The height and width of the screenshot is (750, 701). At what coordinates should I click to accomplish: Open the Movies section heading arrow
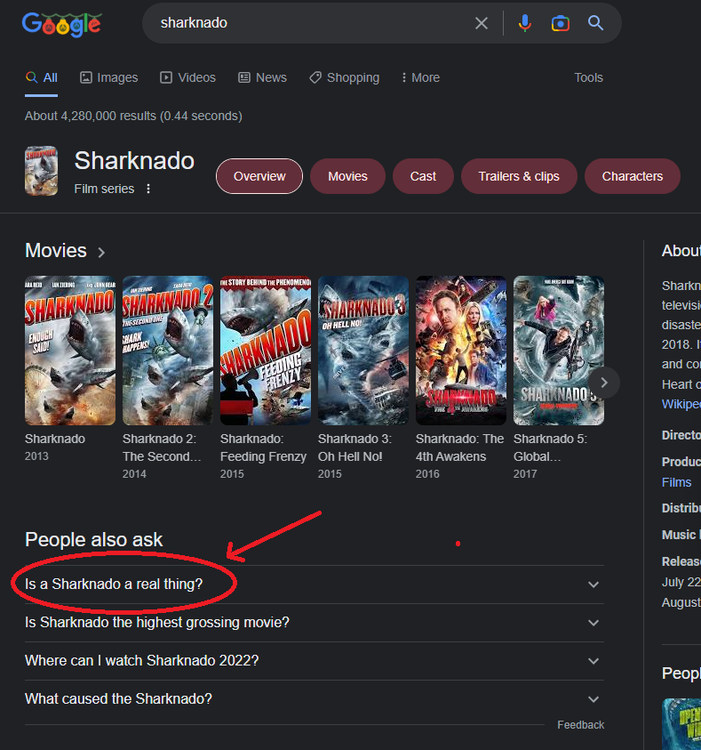[101, 252]
